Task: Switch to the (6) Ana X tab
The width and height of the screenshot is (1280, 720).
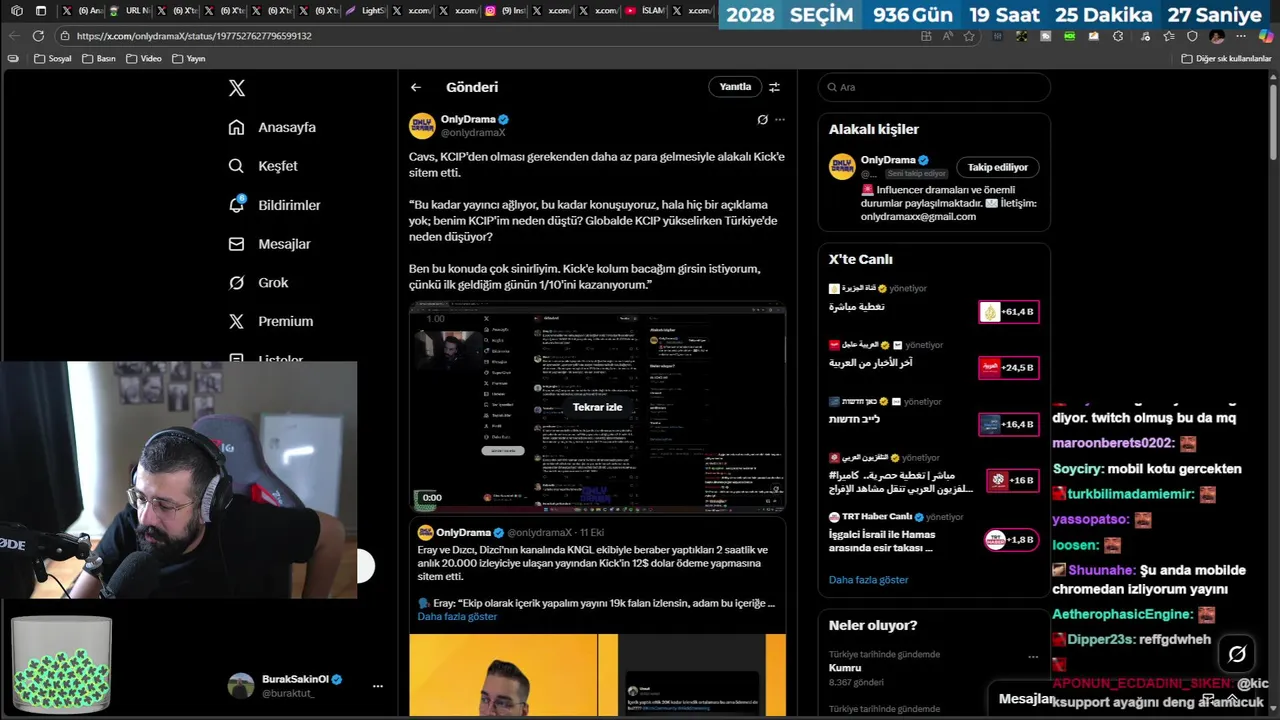Action: click(x=82, y=11)
